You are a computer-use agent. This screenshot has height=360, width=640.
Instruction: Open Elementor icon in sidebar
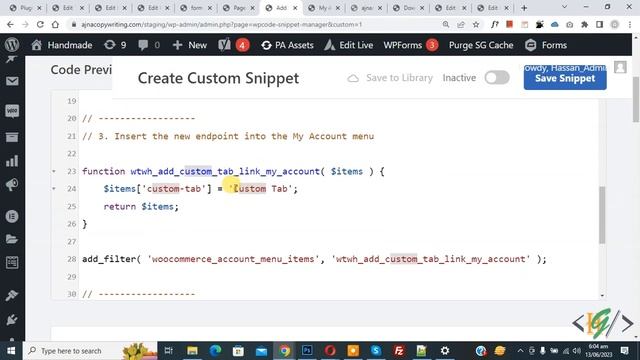tap(12, 216)
